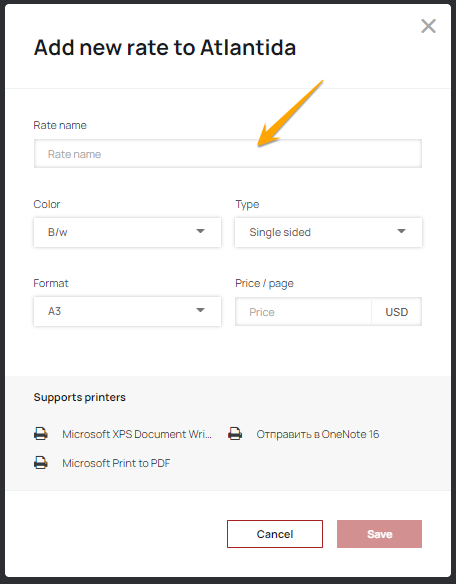This screenshot has height=584, width=456.
Task: Focus the Rate name text field
Action: point(228,154)
